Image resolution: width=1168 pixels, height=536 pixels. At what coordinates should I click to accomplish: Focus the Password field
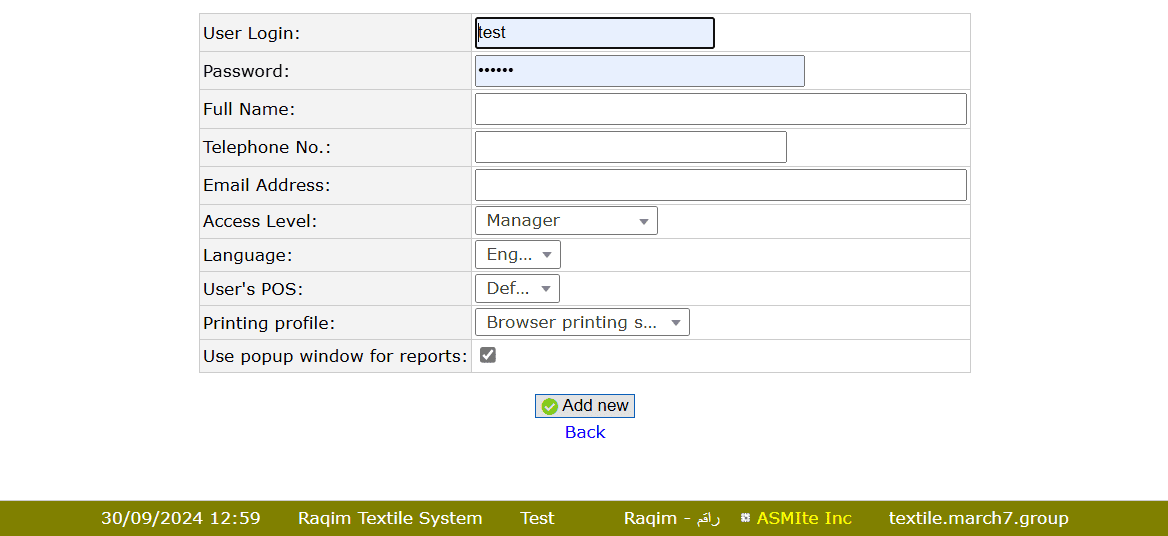click(639, 71)
